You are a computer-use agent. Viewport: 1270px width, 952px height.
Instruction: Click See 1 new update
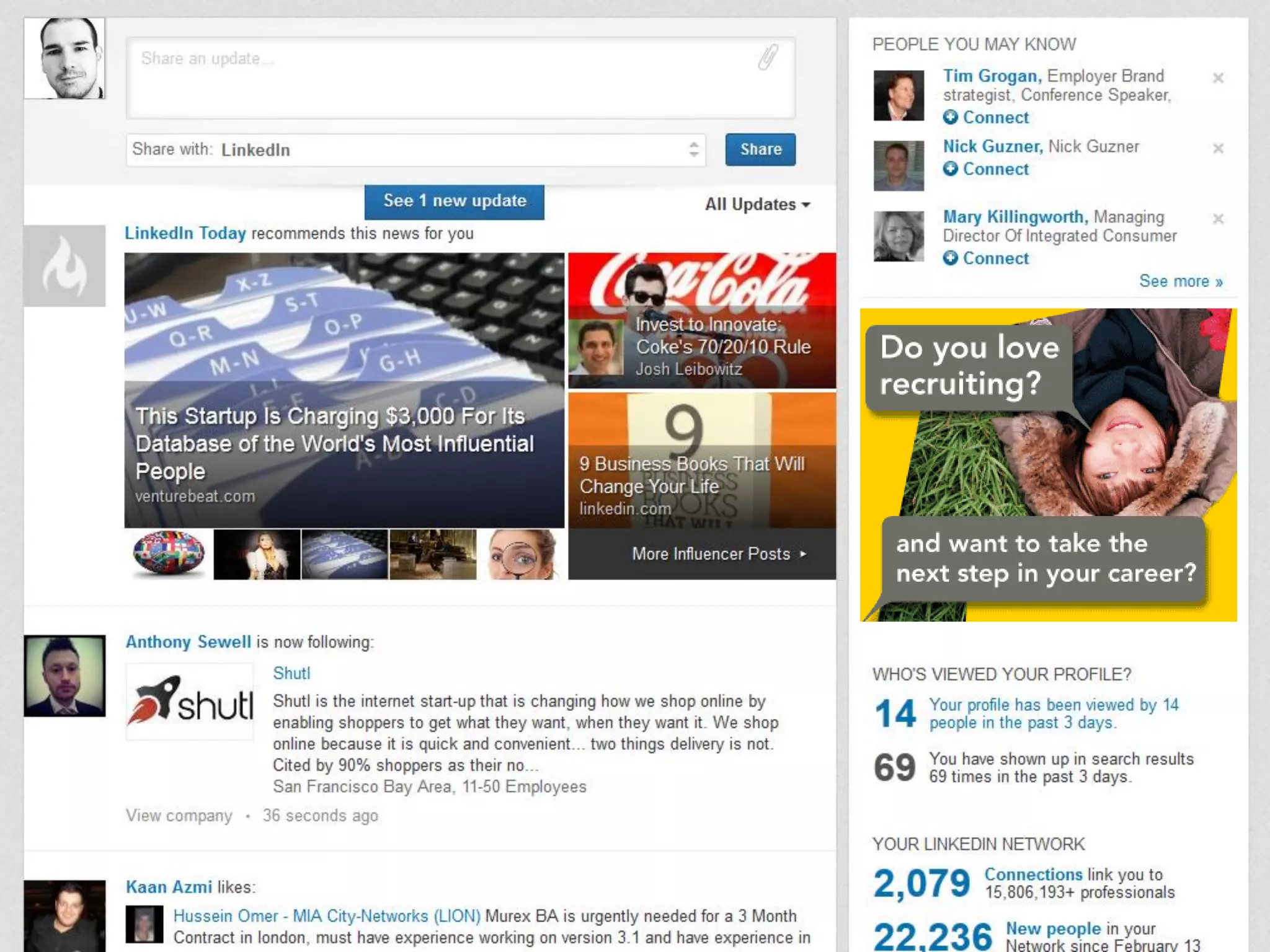(454, 201)
